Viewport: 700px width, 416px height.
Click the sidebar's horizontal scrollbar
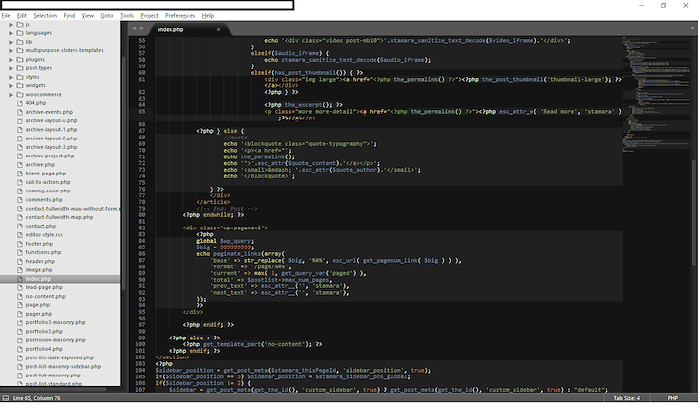(x=54, y=389)
